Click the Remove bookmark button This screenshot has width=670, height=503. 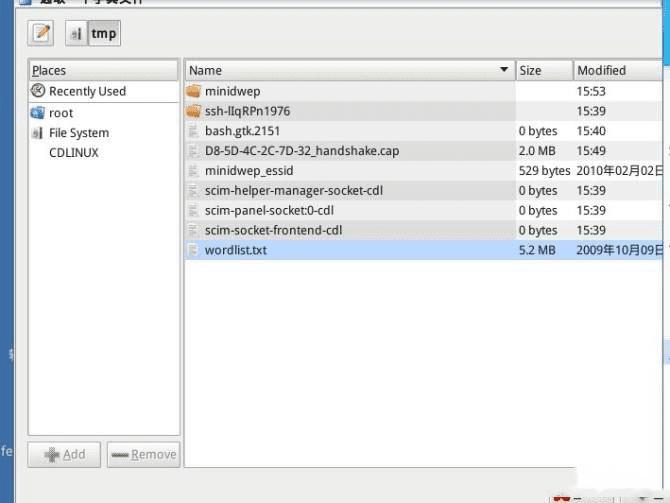(144, 454)
